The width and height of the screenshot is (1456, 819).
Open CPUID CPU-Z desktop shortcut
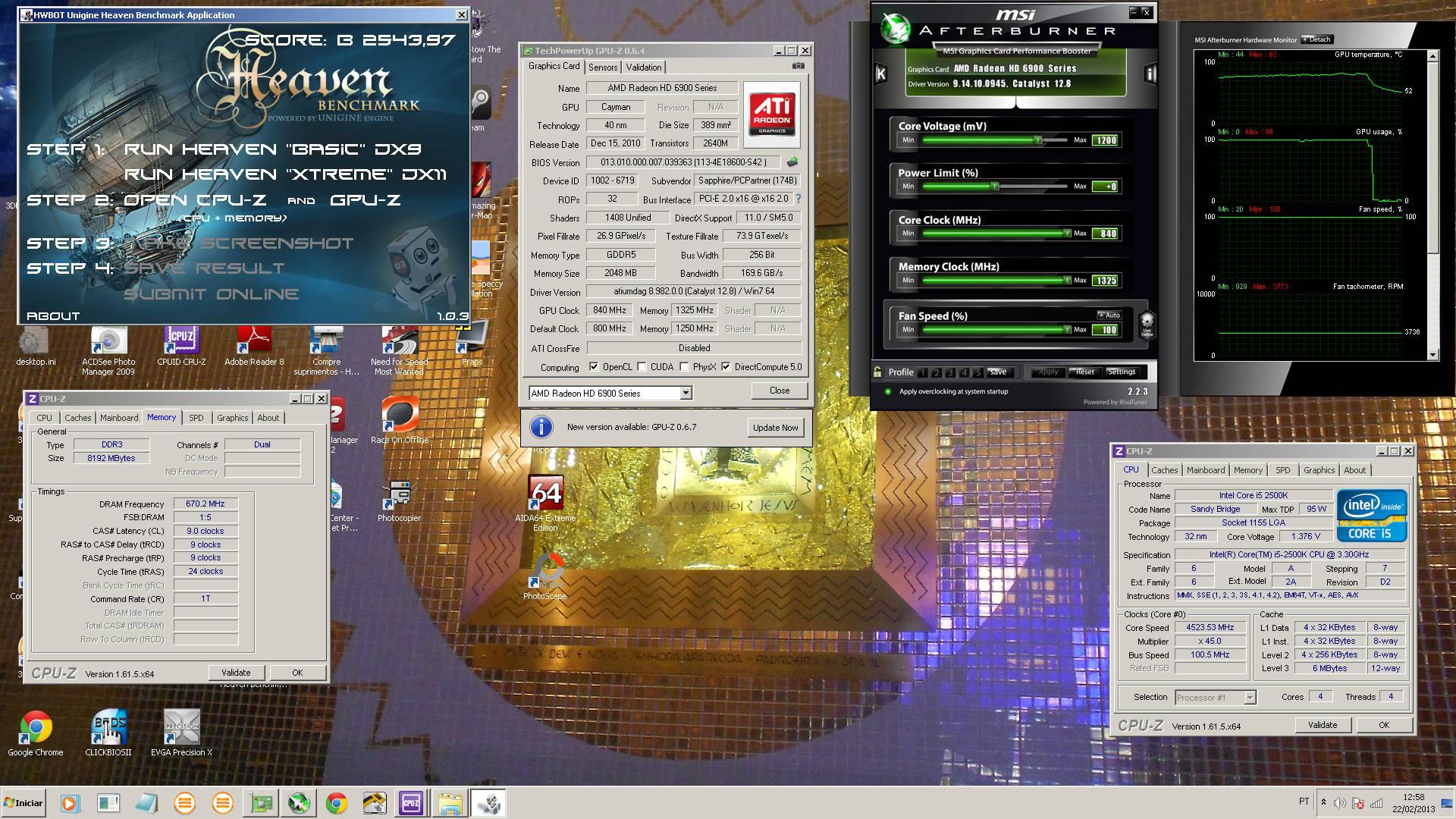click(x=181, y=347)
